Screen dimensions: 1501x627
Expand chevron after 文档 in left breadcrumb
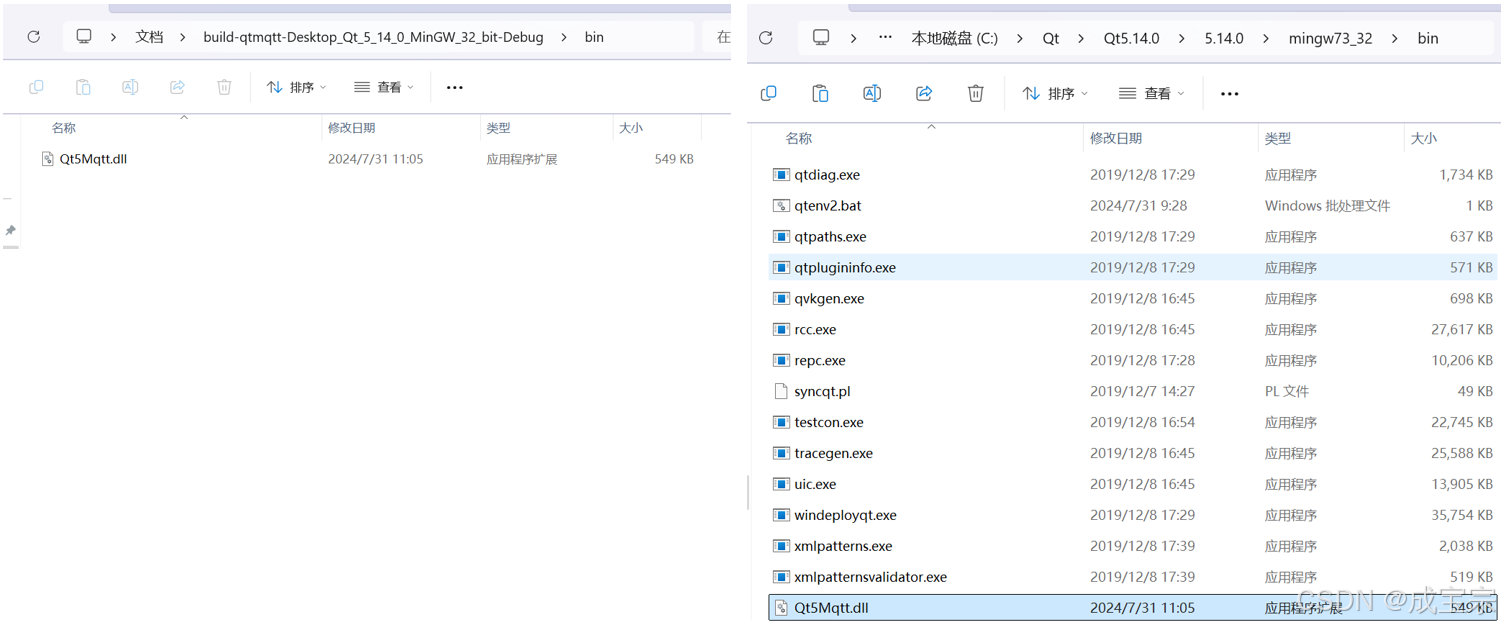tap(183, 37)
